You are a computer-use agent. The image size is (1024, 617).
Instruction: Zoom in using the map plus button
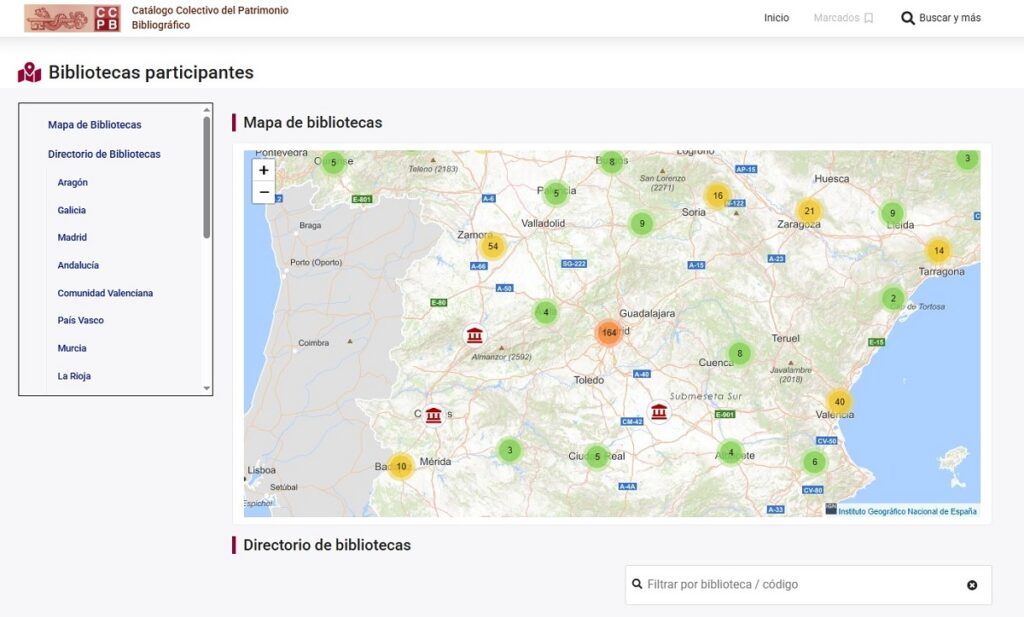point(263,170)
